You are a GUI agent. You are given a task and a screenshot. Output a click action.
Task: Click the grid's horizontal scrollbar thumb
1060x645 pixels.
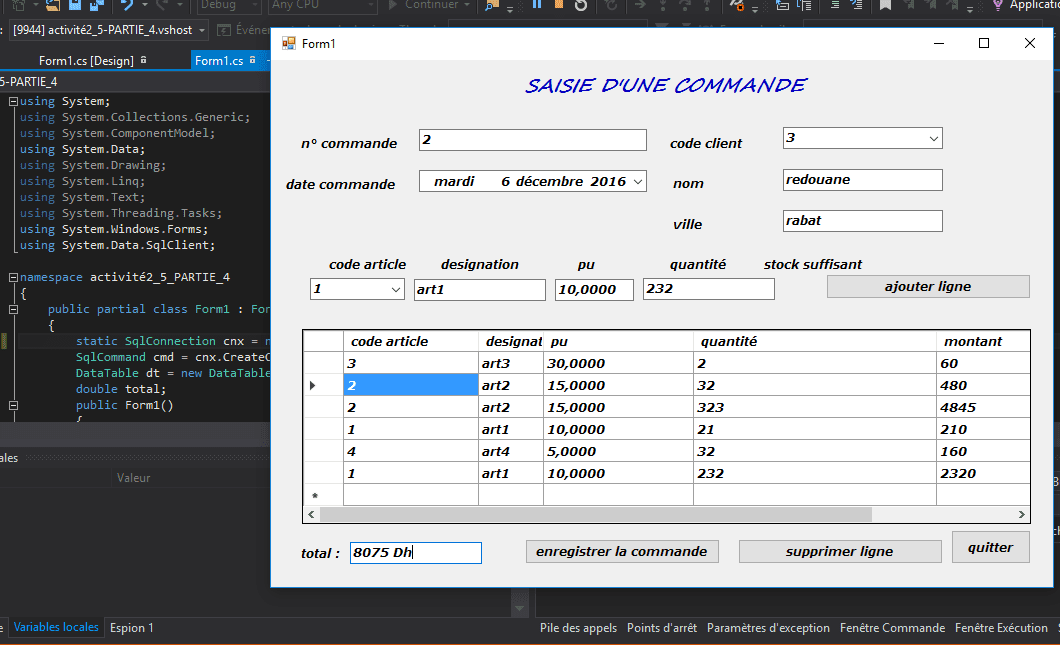pyautogui.click(x=595, y=514)
